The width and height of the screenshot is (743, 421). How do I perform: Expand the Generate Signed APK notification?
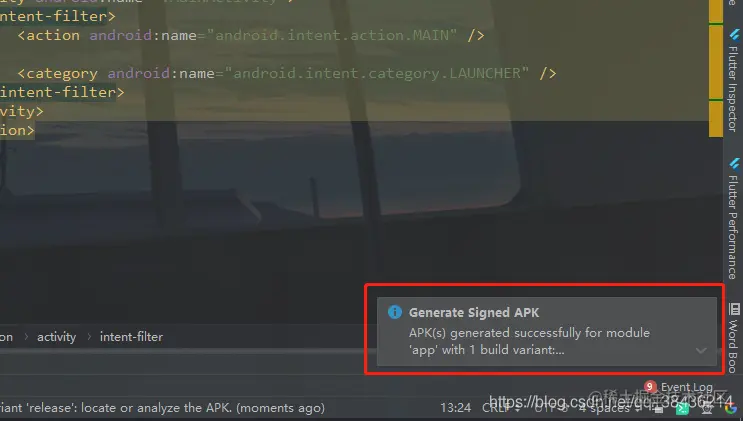(701, 350)
